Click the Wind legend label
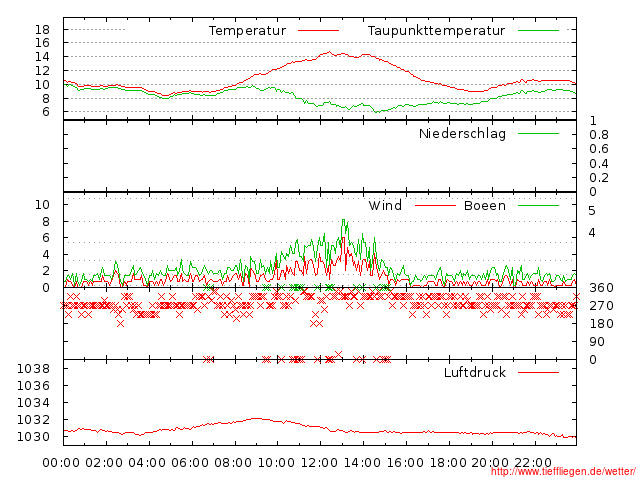The height and width of the screenshot is (480, 640). pyautogui.click(x=385, y=205)
